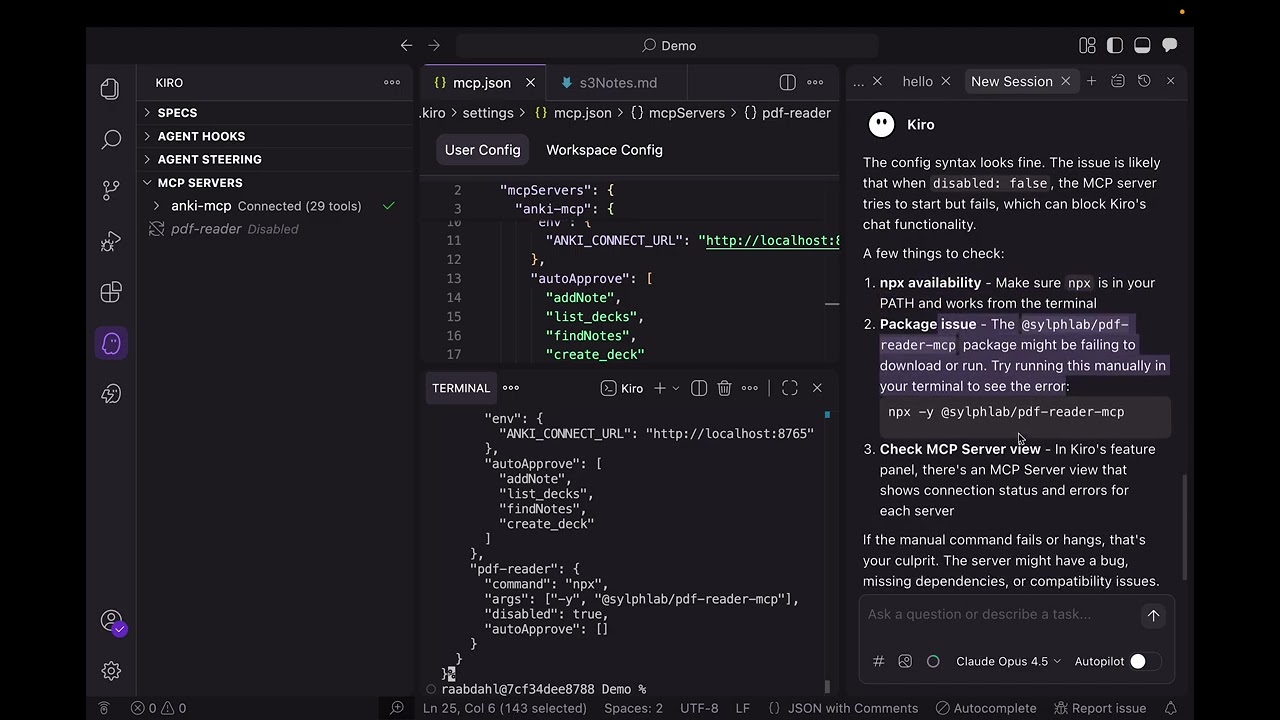Click Report issue in status bar
Screen dimensions: 1280x720
pos(1099,708)
